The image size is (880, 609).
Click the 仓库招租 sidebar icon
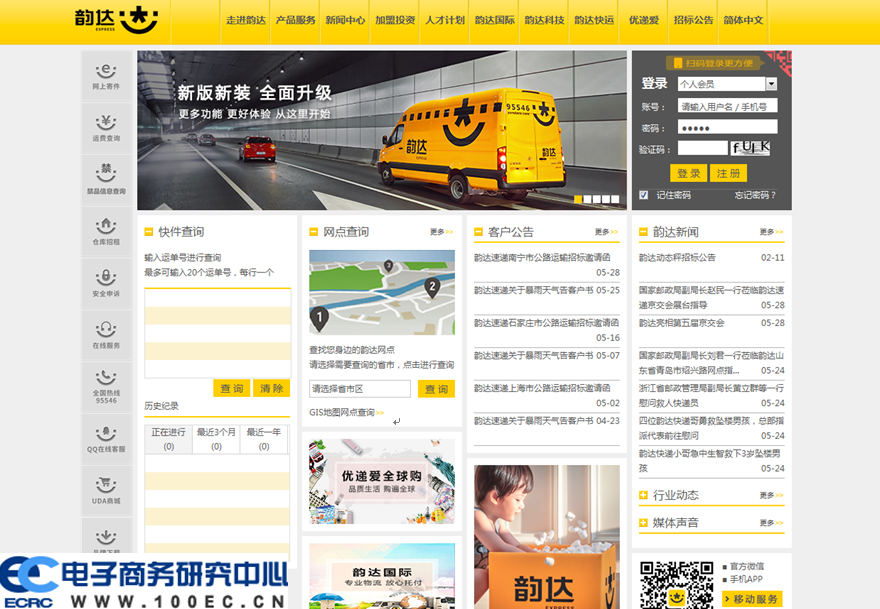coord(106,232)
